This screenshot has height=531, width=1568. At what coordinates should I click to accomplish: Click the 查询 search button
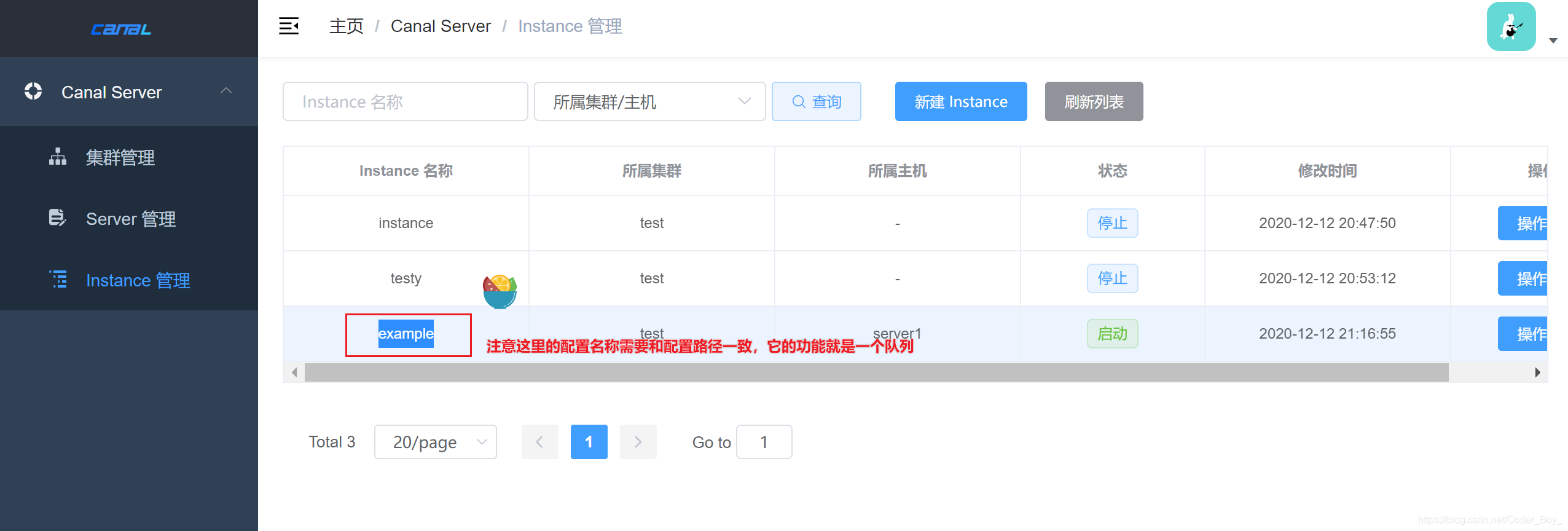(x=816, y=101)
